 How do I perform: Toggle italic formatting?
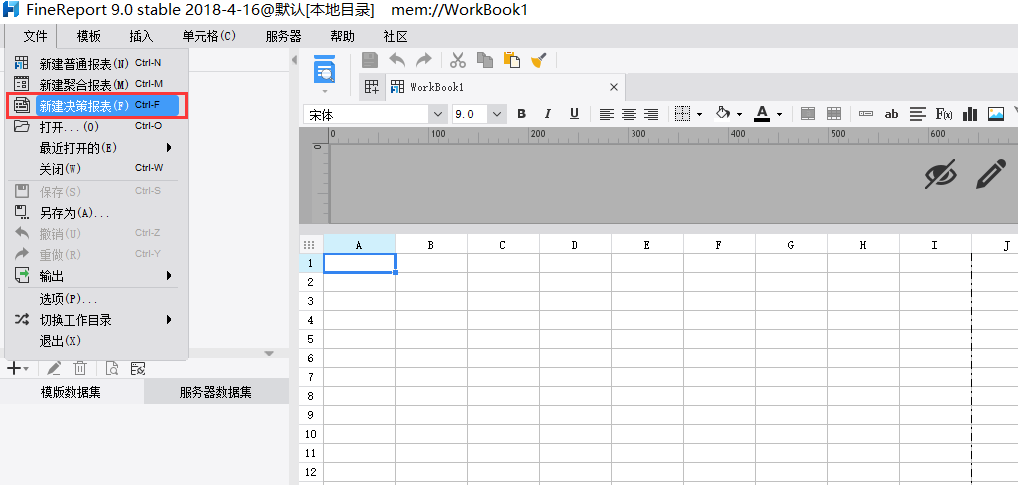pyautogui.click(x=547, y=114)
